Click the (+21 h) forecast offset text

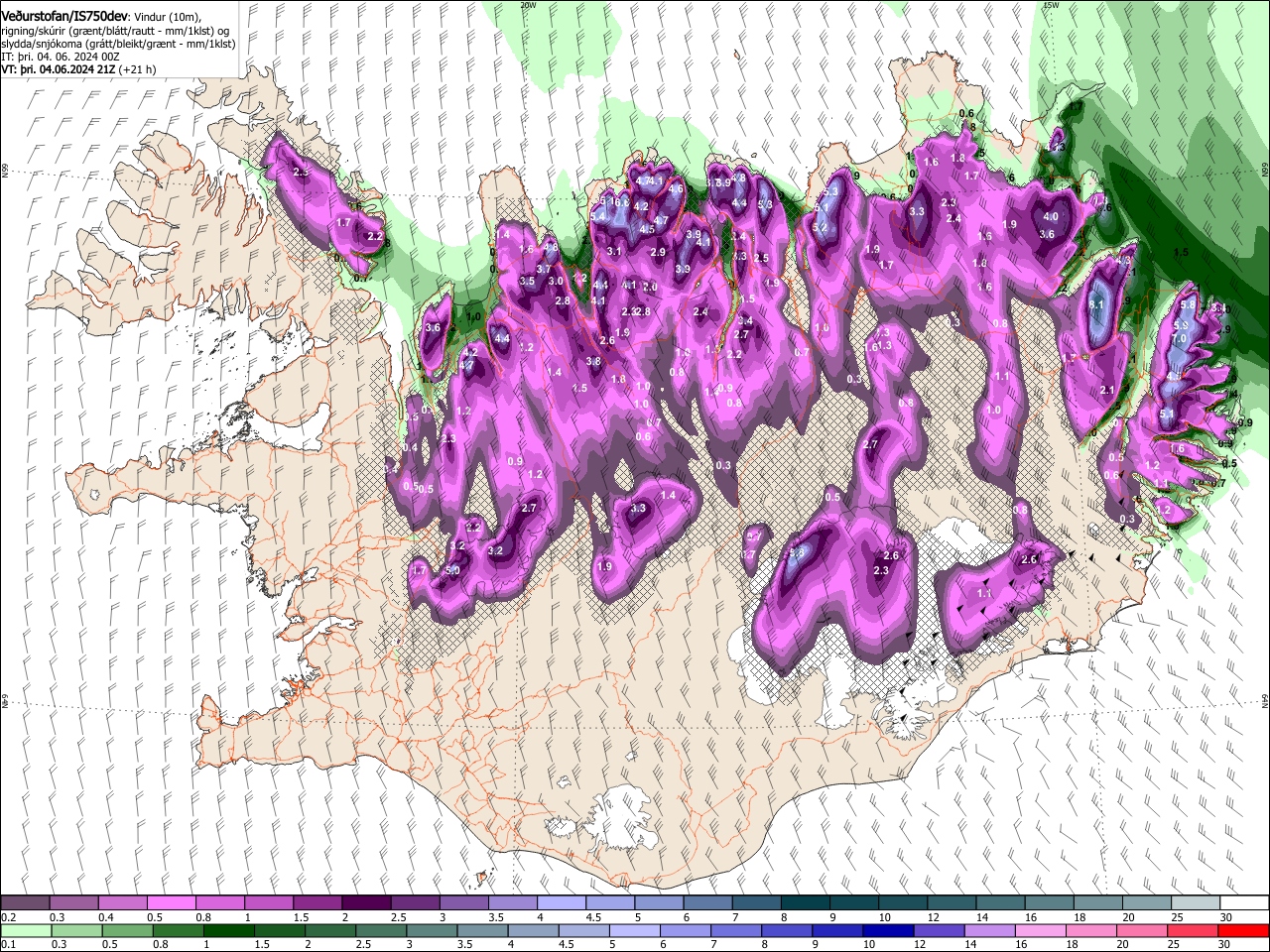click(x=137, y=69)
